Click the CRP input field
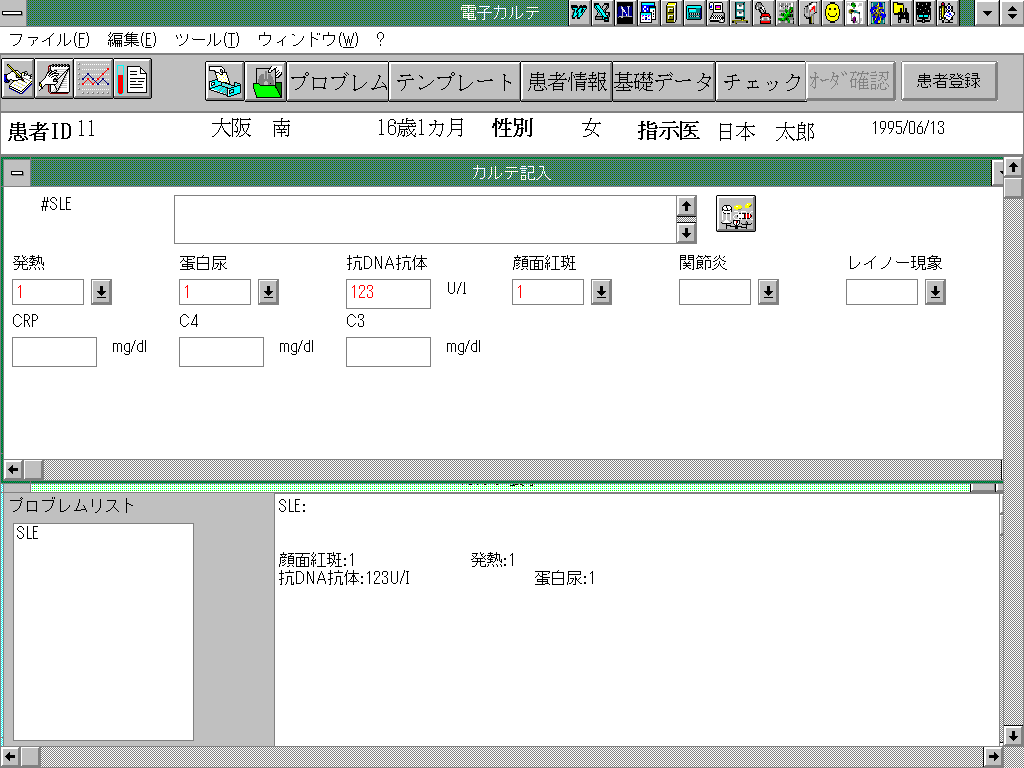Image resolution: width=1024 pixels, height=768 pixels. coord(54,352)
